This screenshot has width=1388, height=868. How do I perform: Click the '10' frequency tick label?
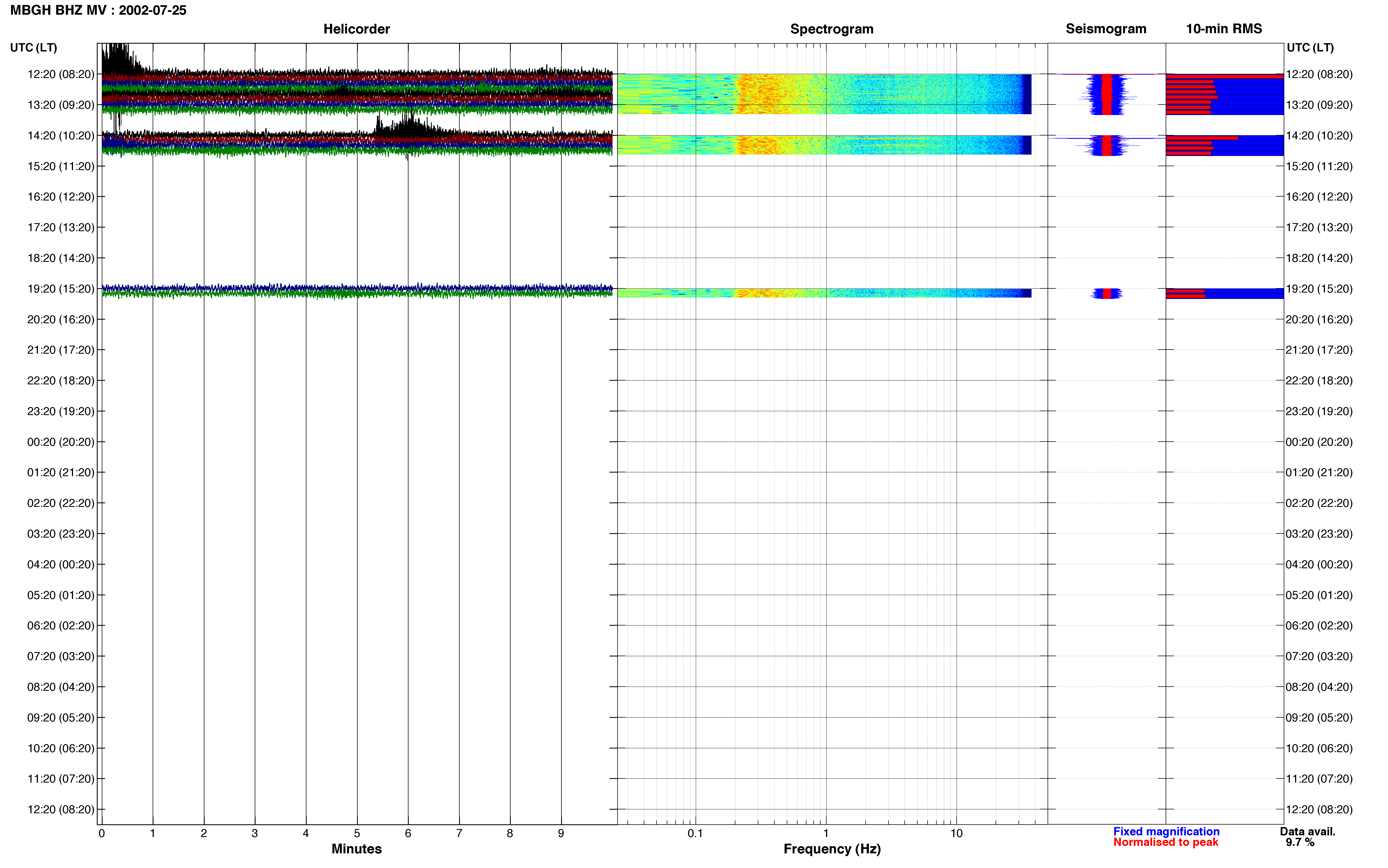pos(956,833)
